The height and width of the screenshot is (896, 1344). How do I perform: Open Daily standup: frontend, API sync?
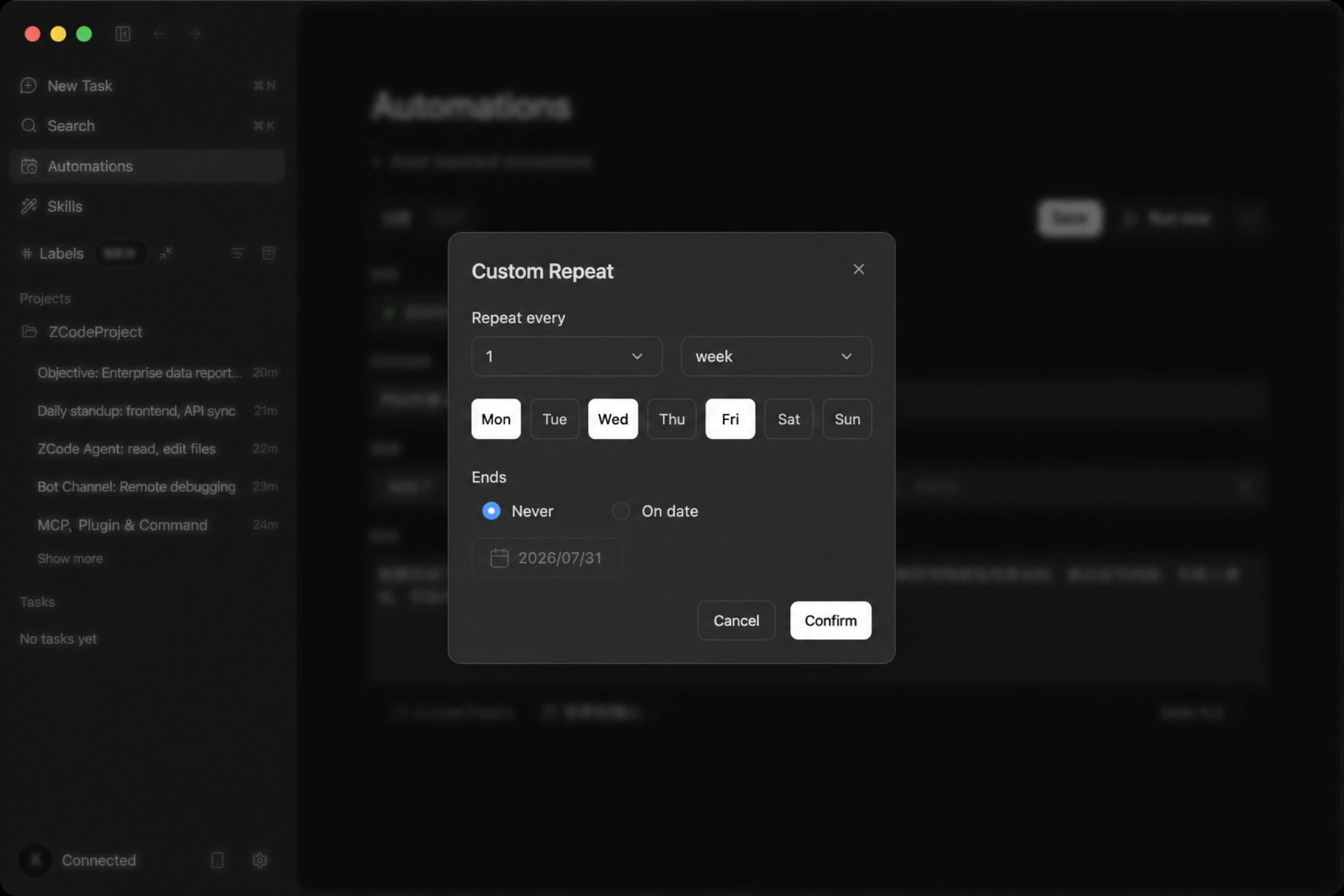[x=147, y=411]
